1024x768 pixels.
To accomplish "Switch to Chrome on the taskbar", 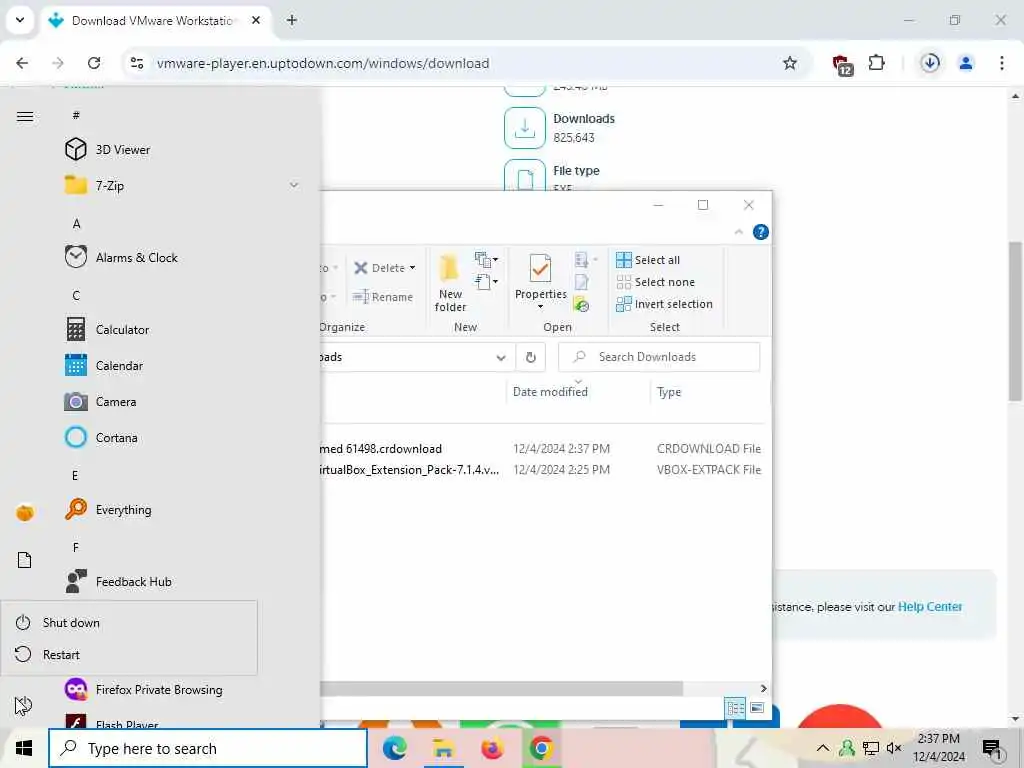I will [x=541, y=748].
